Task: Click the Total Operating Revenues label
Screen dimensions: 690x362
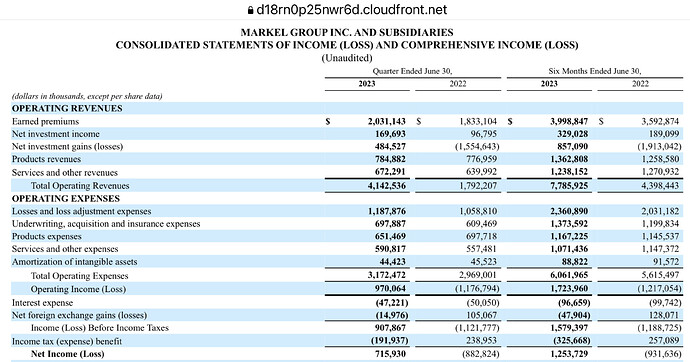Action: point(80,186)
